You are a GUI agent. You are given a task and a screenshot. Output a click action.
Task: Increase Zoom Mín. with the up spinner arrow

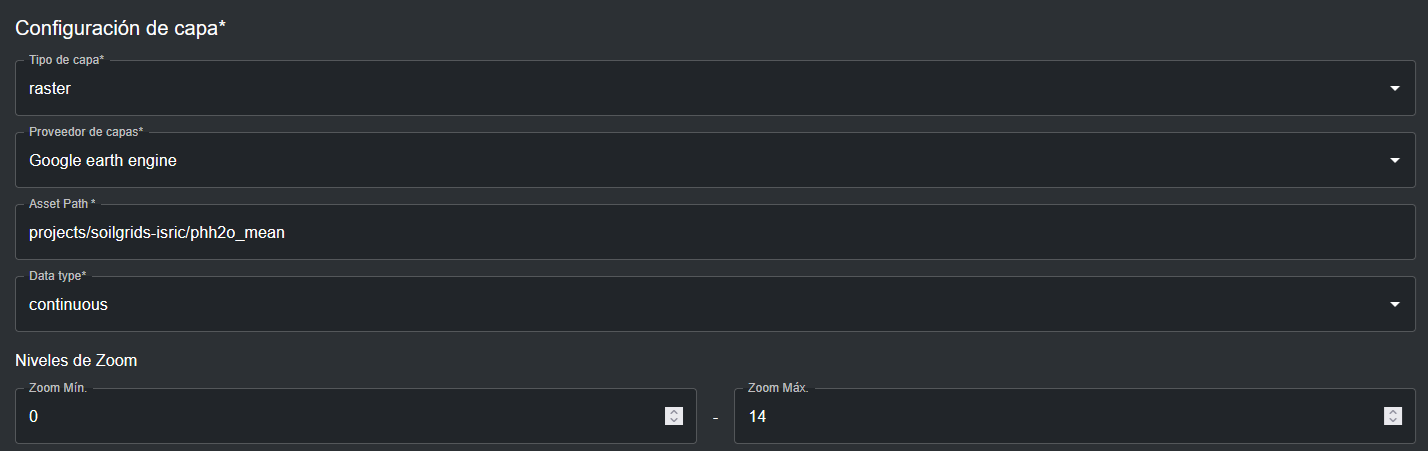coord(674,411)
